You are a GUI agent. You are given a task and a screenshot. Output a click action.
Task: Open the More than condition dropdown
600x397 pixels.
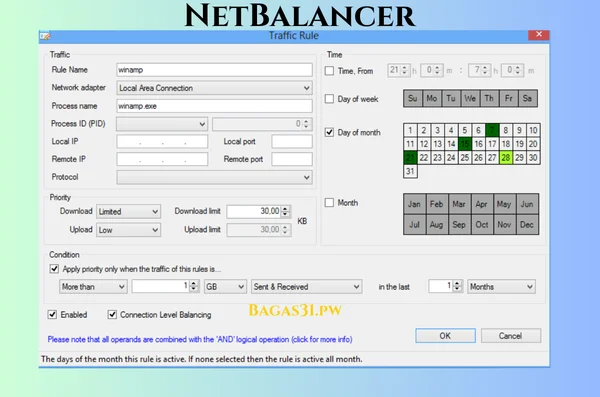click(93, 287)
